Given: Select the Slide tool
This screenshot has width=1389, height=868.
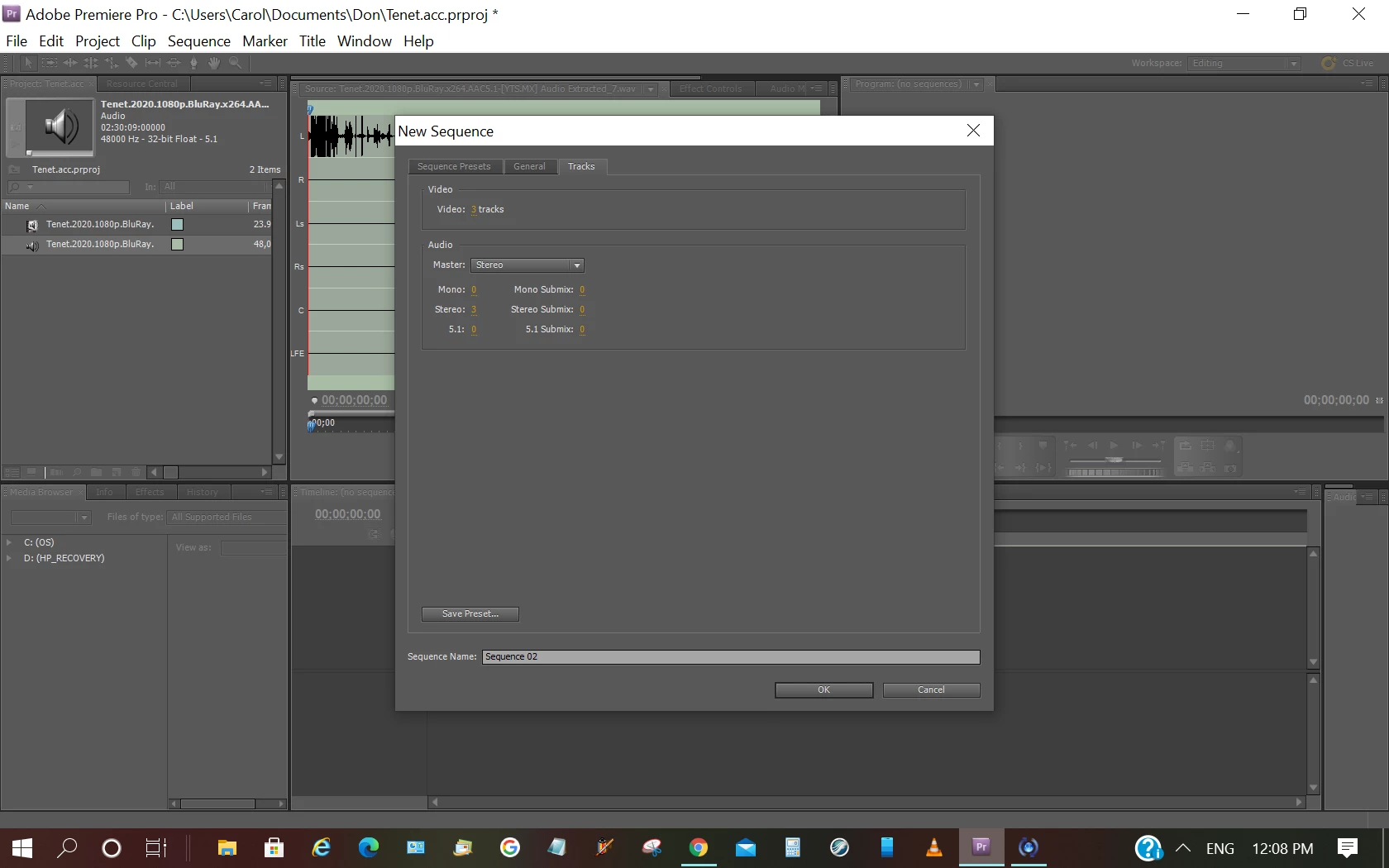Looking at the screenshot, I should click(174, 63).
